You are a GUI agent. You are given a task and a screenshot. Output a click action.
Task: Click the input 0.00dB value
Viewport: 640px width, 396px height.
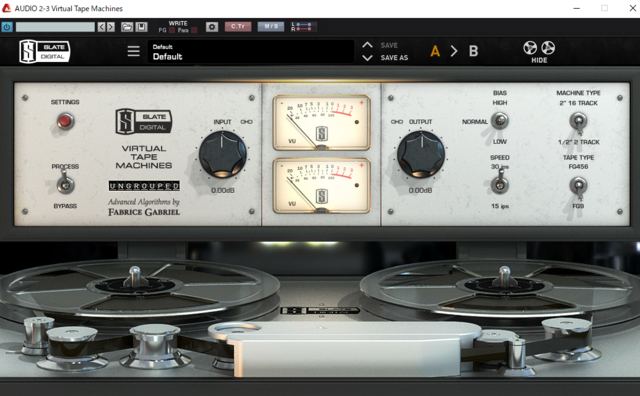click(222, 191)
